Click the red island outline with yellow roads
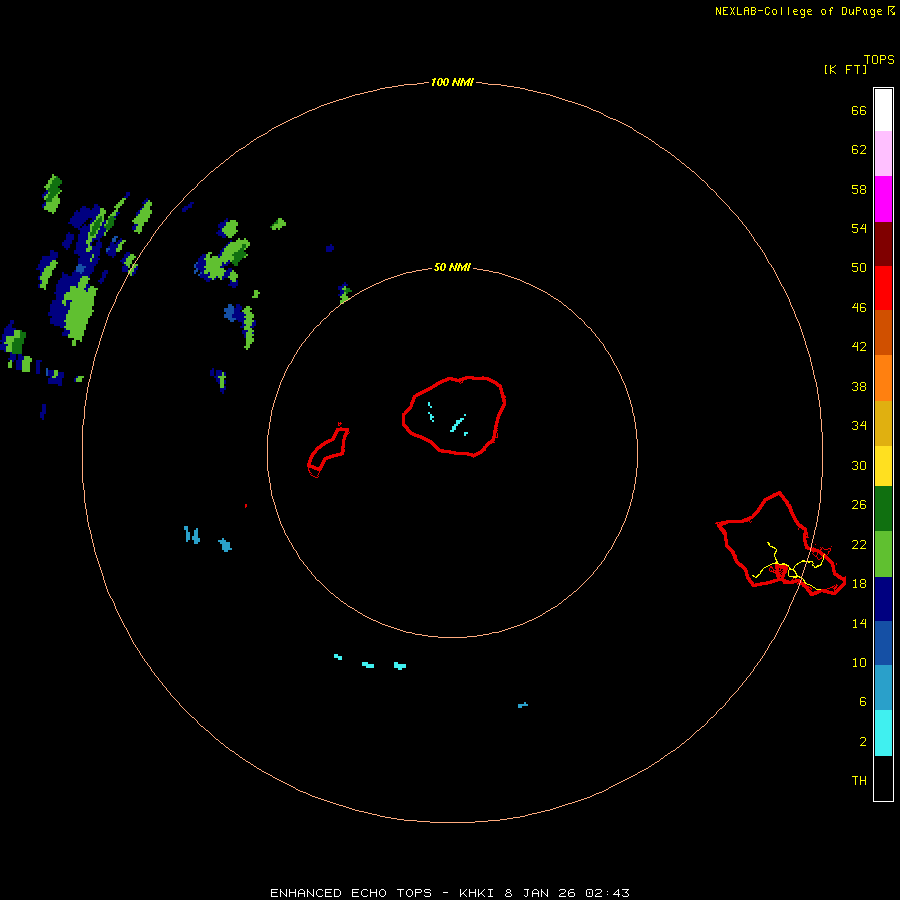 (781, 544)
